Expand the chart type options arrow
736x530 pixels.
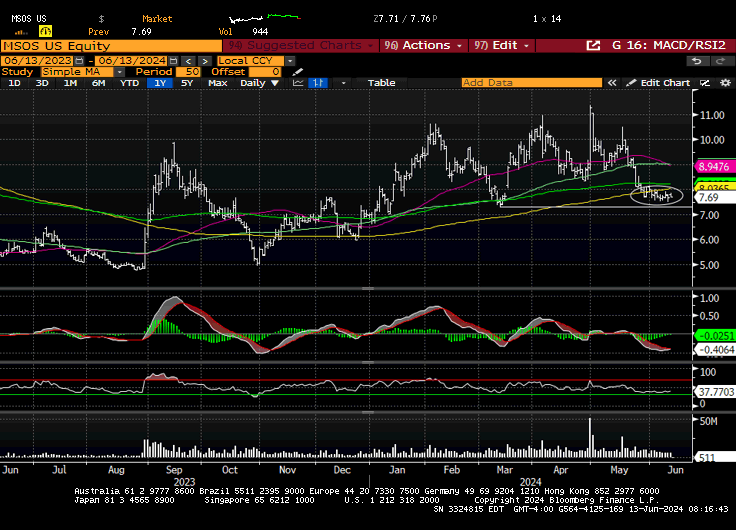343,83
